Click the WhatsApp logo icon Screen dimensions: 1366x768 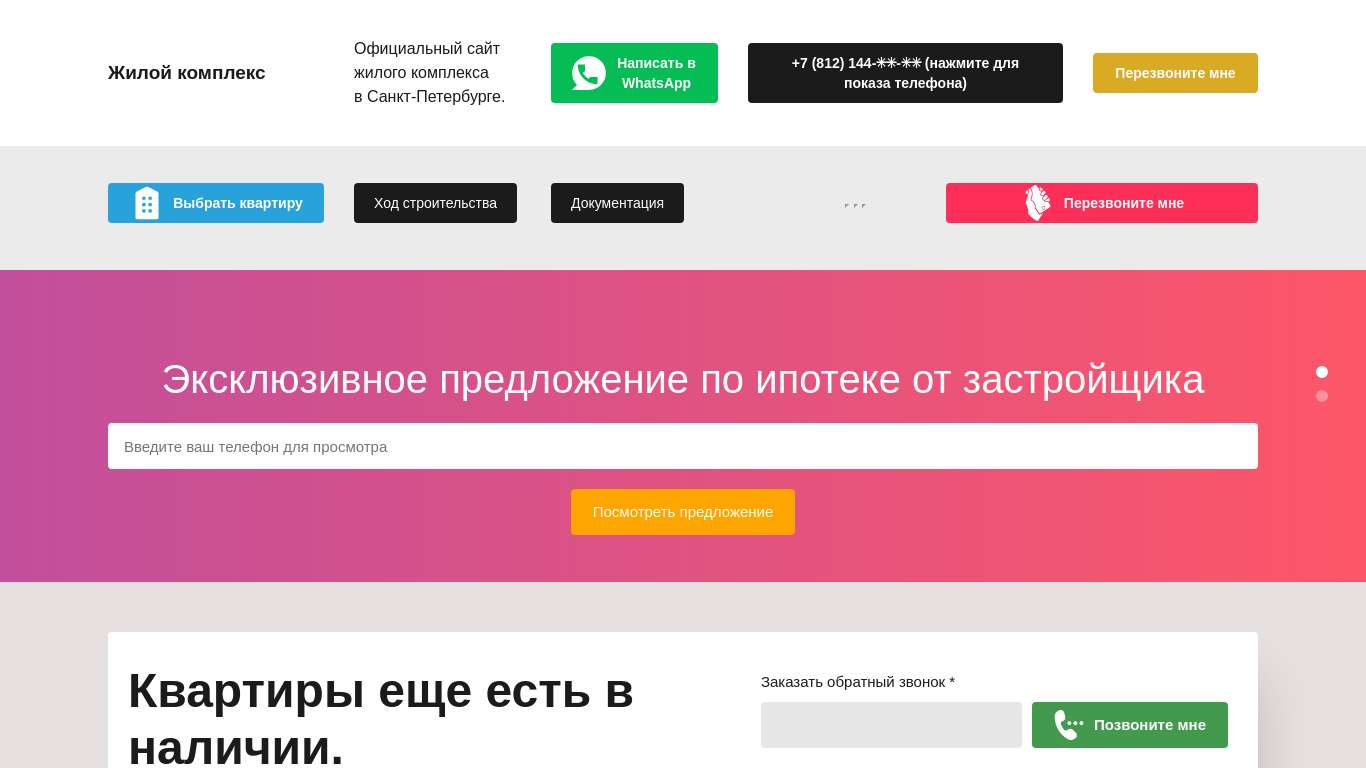(x=589, y=73)
